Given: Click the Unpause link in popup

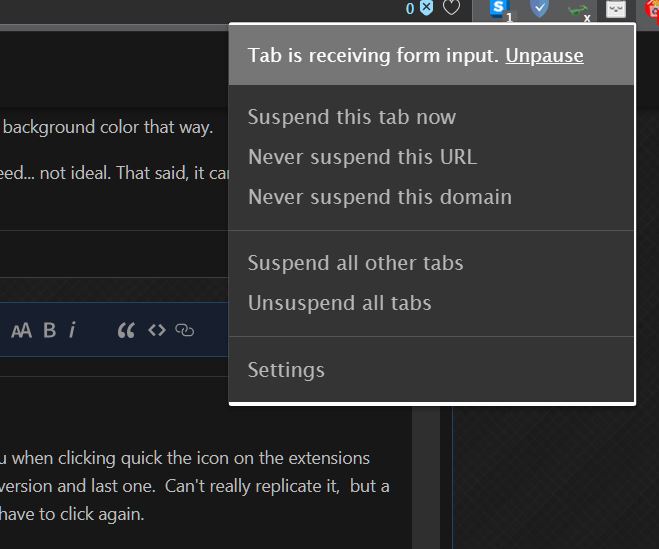Looking at the screenshot, I should point(544,55).
